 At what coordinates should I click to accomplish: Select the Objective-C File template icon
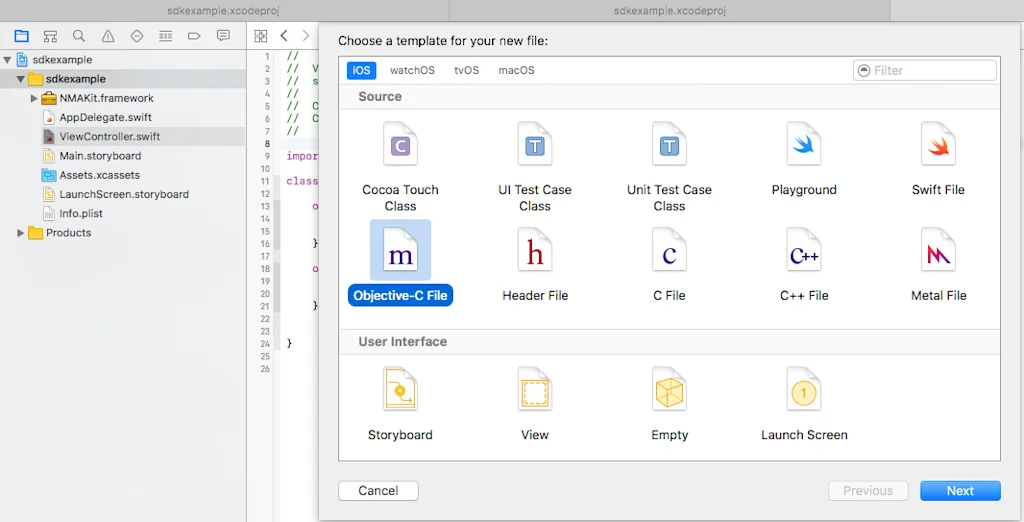point(400,250)
